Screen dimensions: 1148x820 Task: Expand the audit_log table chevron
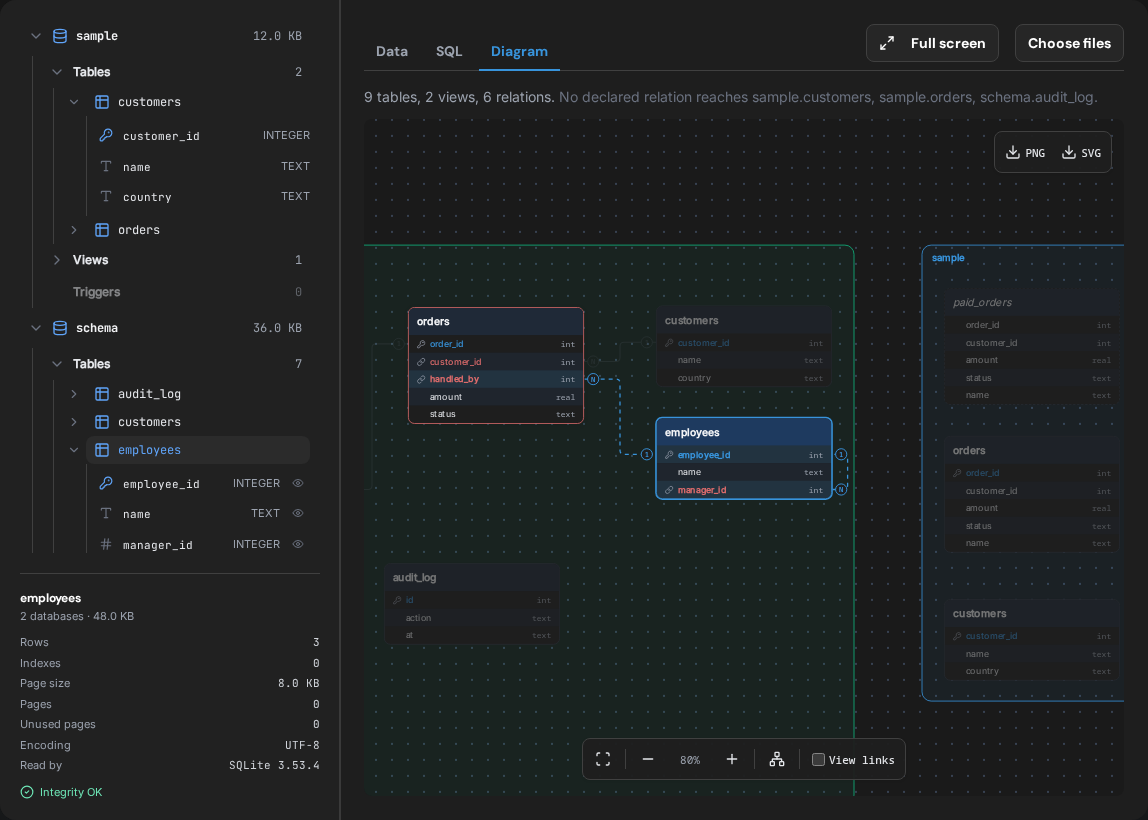pyautogui.click(x=74, y=394)
